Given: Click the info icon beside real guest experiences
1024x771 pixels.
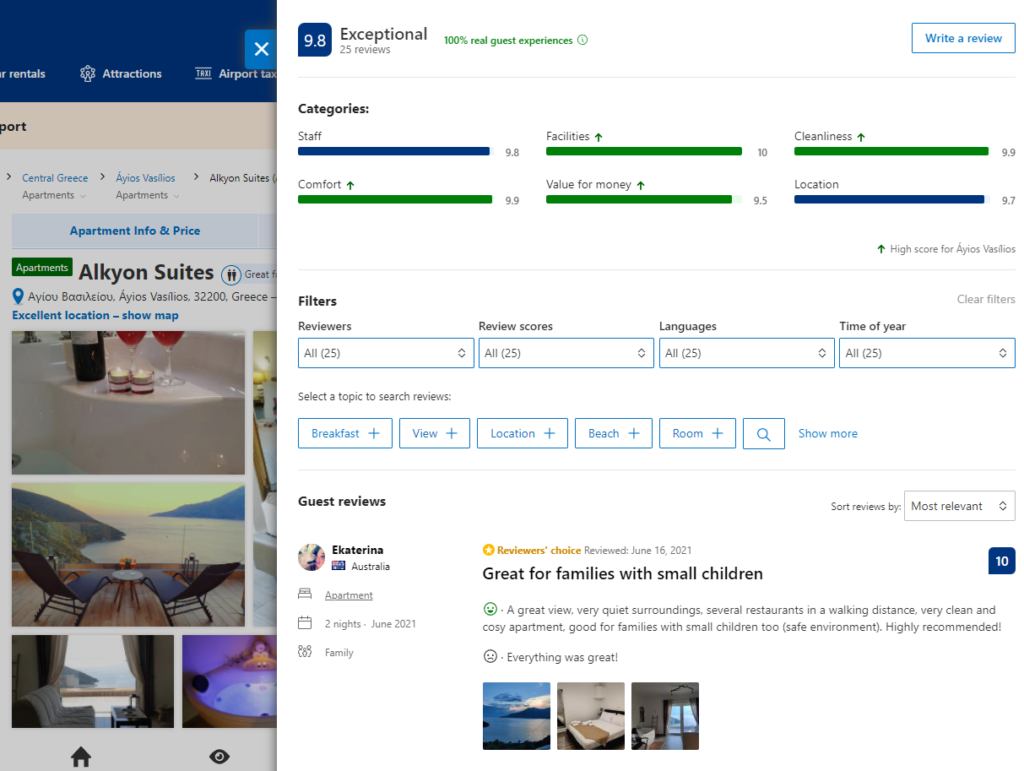Looking at the screenshot, I should pyautogui.click(x=583, y=40).
